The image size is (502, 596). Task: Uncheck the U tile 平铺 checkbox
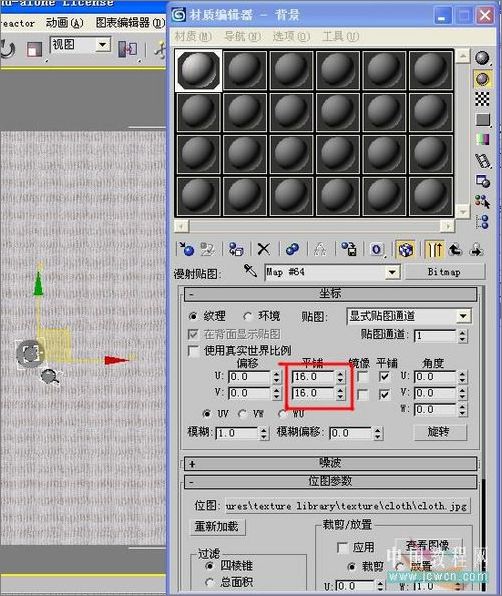pyautogui.click(x=384, y=377)
